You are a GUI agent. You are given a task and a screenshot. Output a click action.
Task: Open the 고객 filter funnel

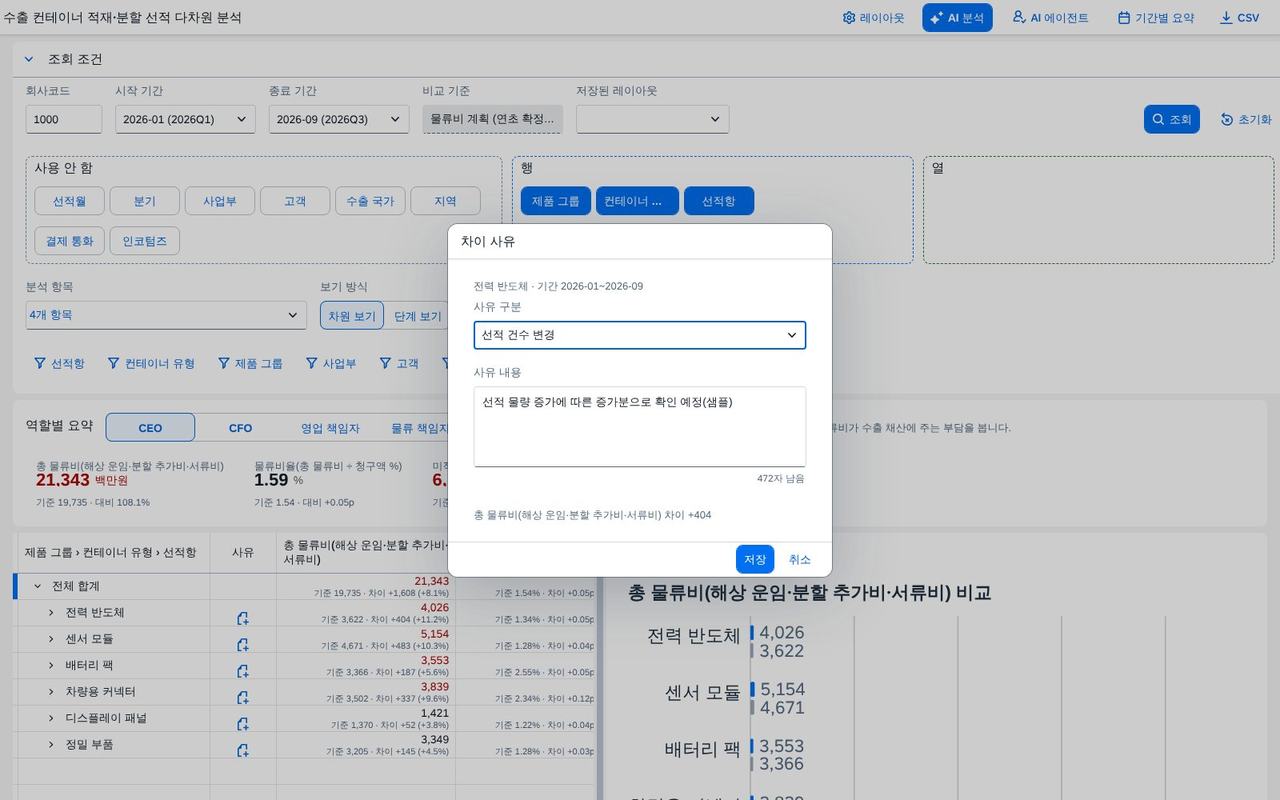coord(398,363)
